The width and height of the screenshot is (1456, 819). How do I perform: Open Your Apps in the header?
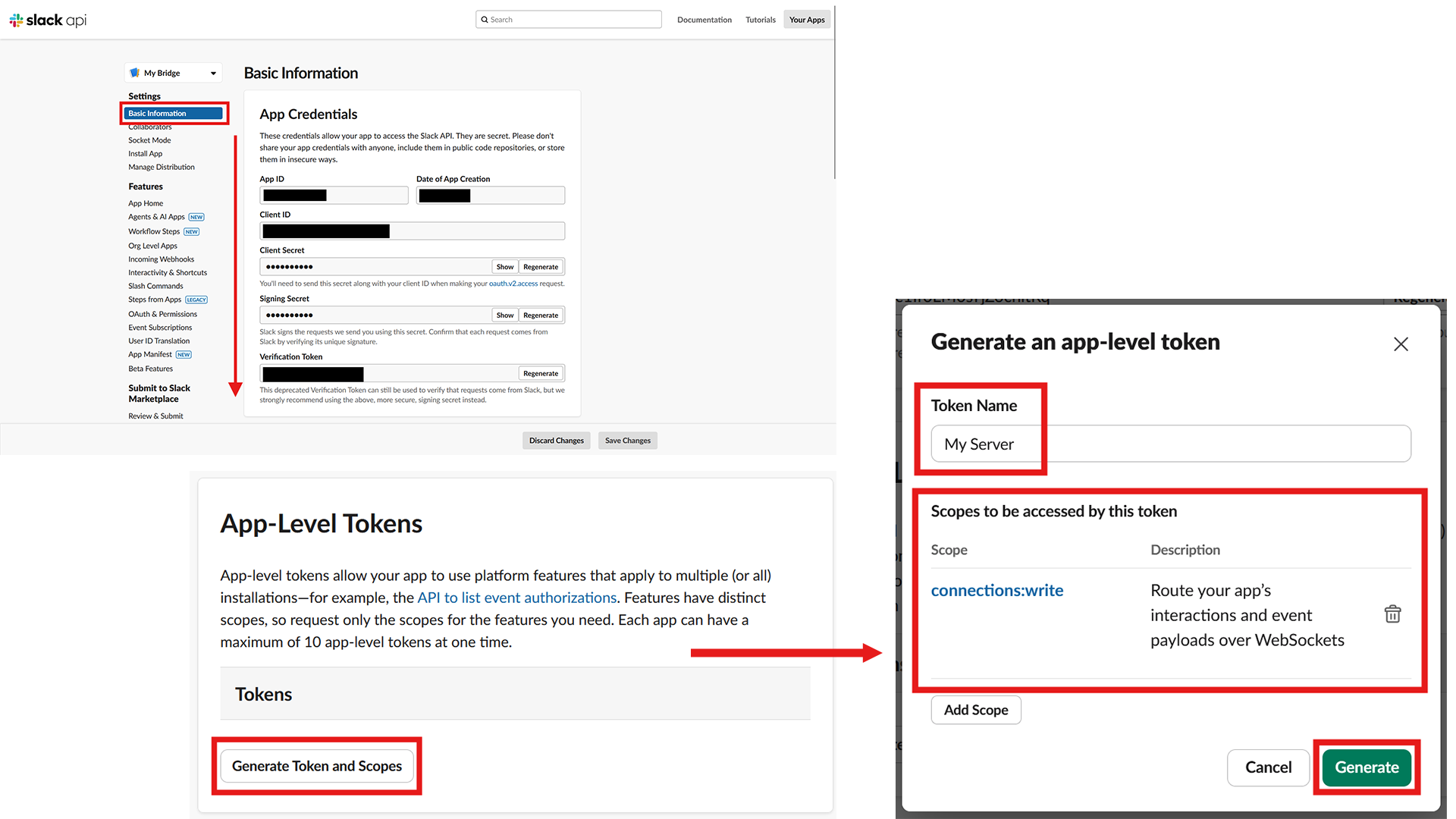[x=807, y=20]
